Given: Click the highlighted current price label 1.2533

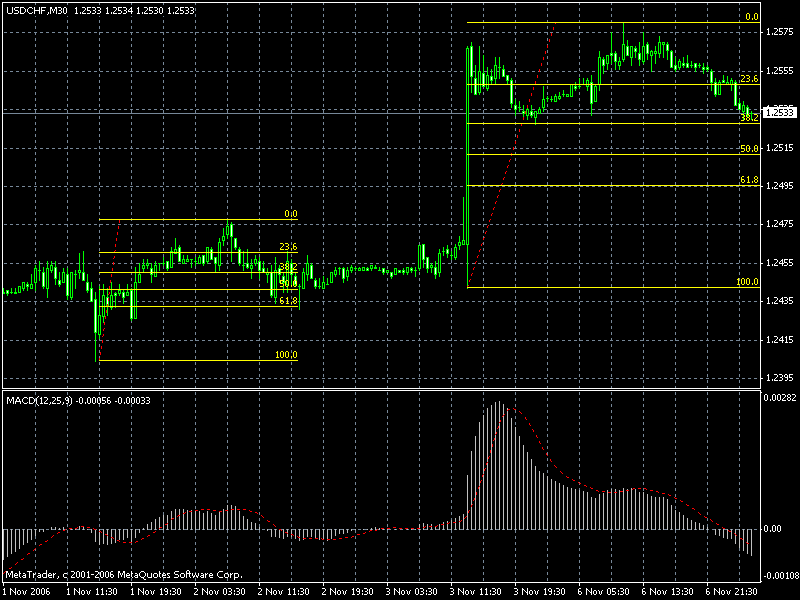Looking at the screenshot, I should [779, 112].
